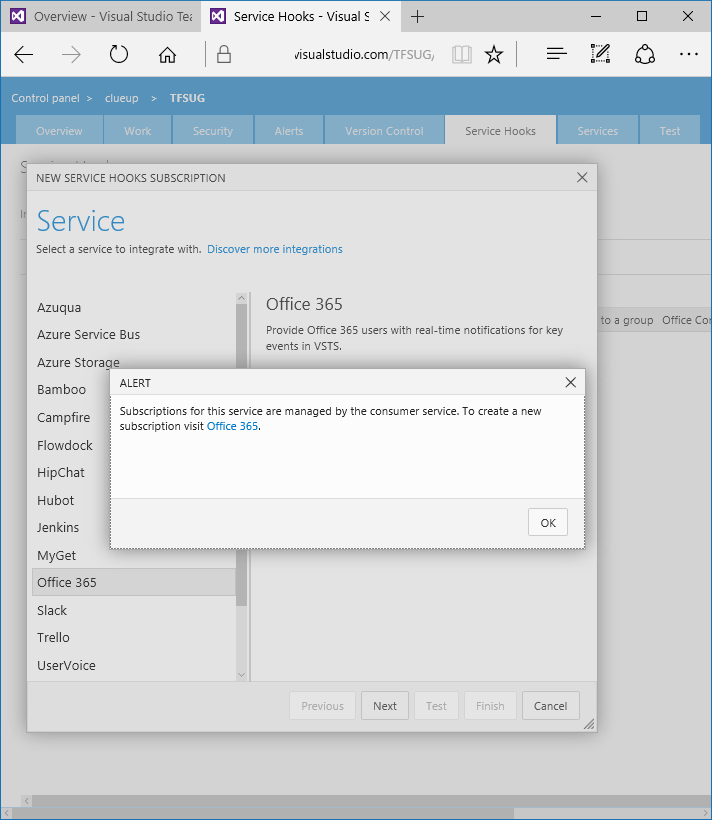Pick UserVoice in the service list

134,665
